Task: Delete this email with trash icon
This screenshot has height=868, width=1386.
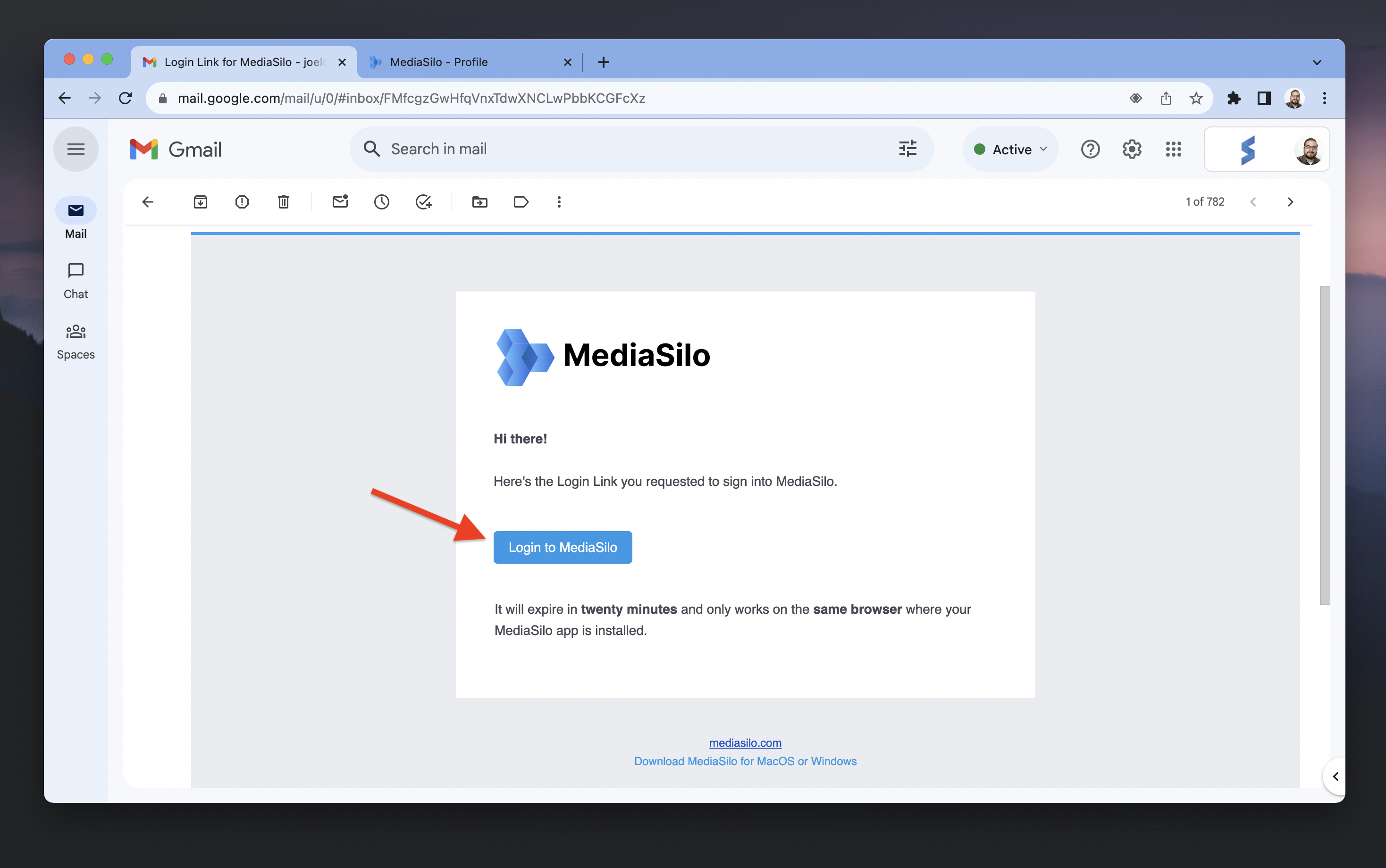Action: [x=284, y=201]
